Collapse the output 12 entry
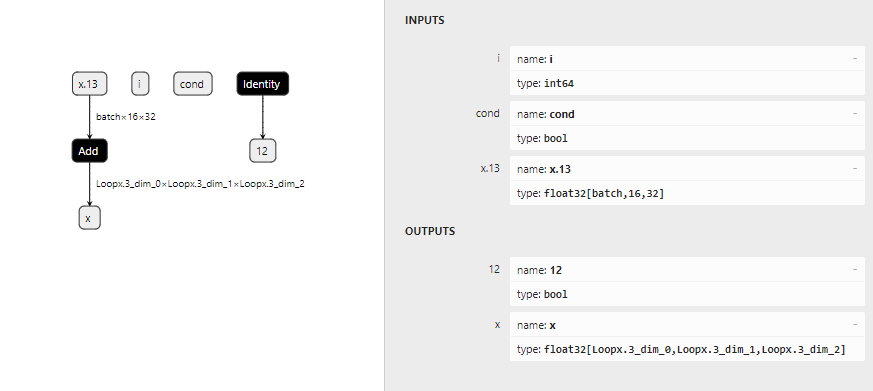This screenshot has height=391, width=873. tap(855, 270)
